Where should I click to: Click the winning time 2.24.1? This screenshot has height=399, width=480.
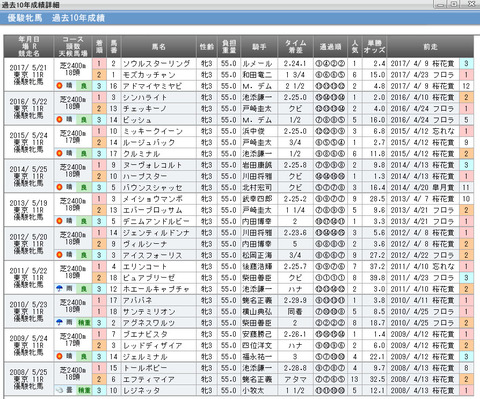click(x=295, y=63)
